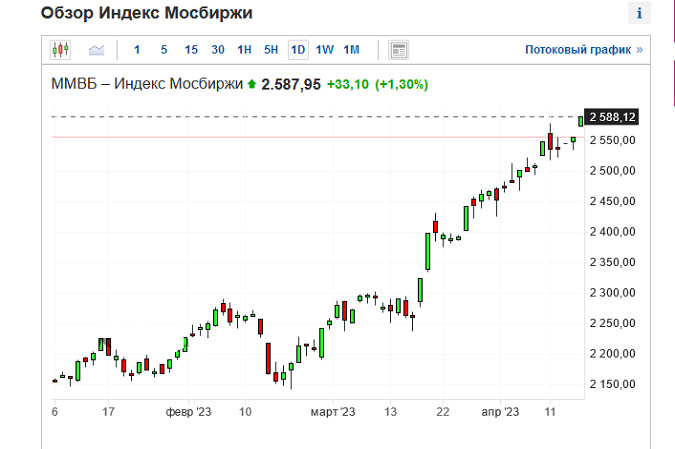Click the 2 150,00 price axis label
Viewport: 675px width, 449px height.
[x=613, y=384]
